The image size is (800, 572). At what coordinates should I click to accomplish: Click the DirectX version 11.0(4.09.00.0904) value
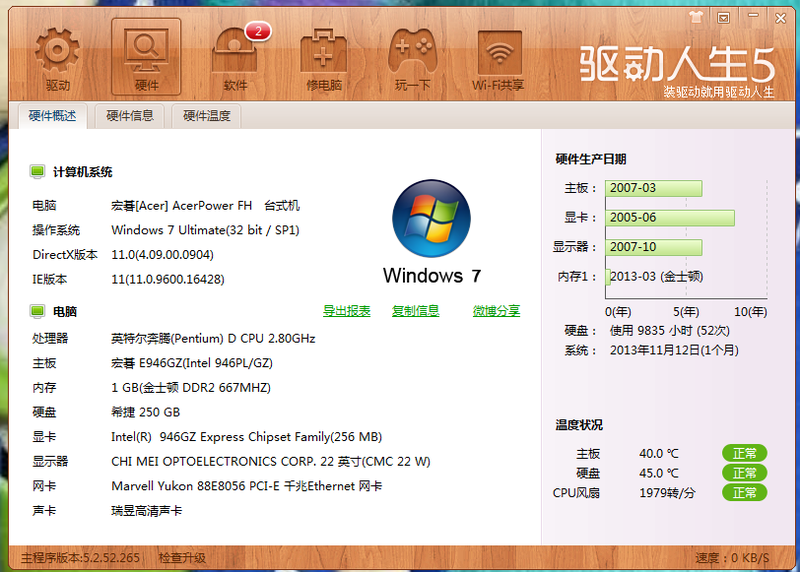coord(162,255)
